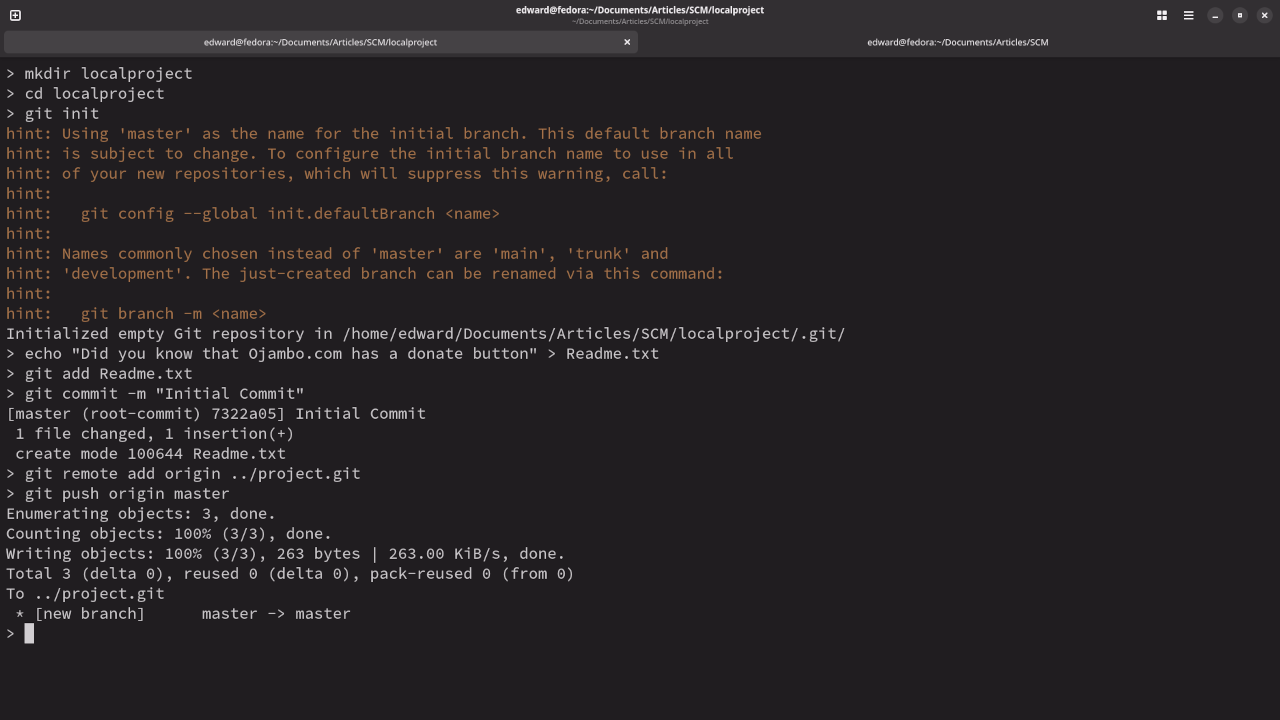Click the blinking cursor at the prompt
The image size is (1280, 720).
[x=29, y=632]
